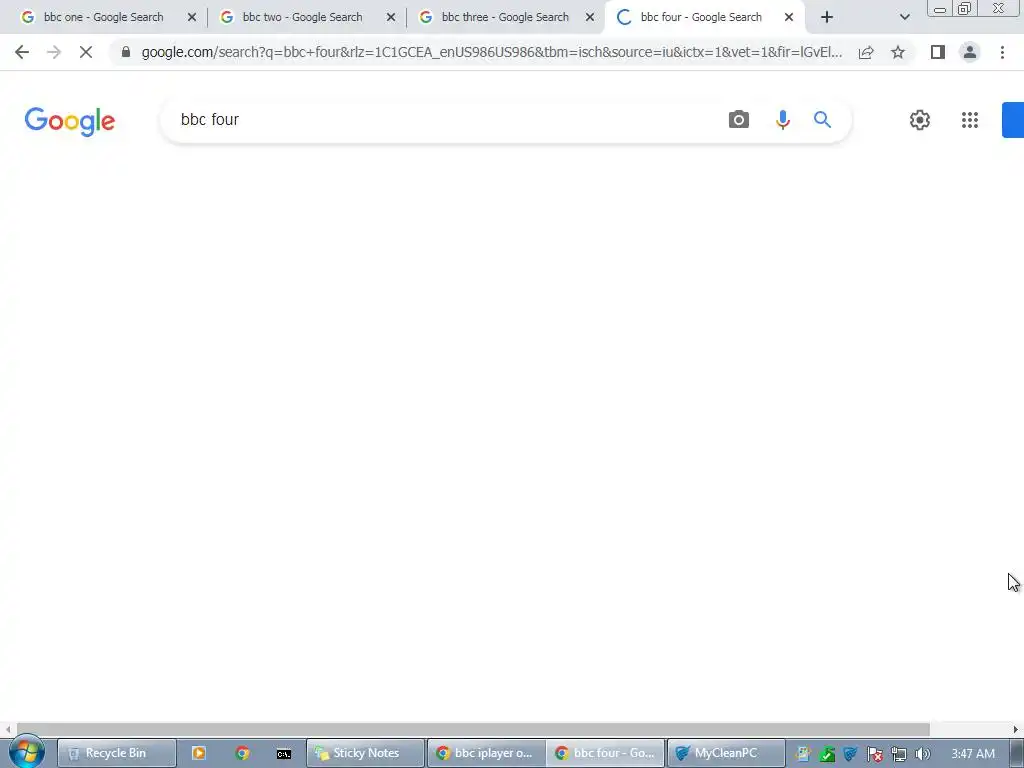Close the bbc three tab

[x=590, y=18]
